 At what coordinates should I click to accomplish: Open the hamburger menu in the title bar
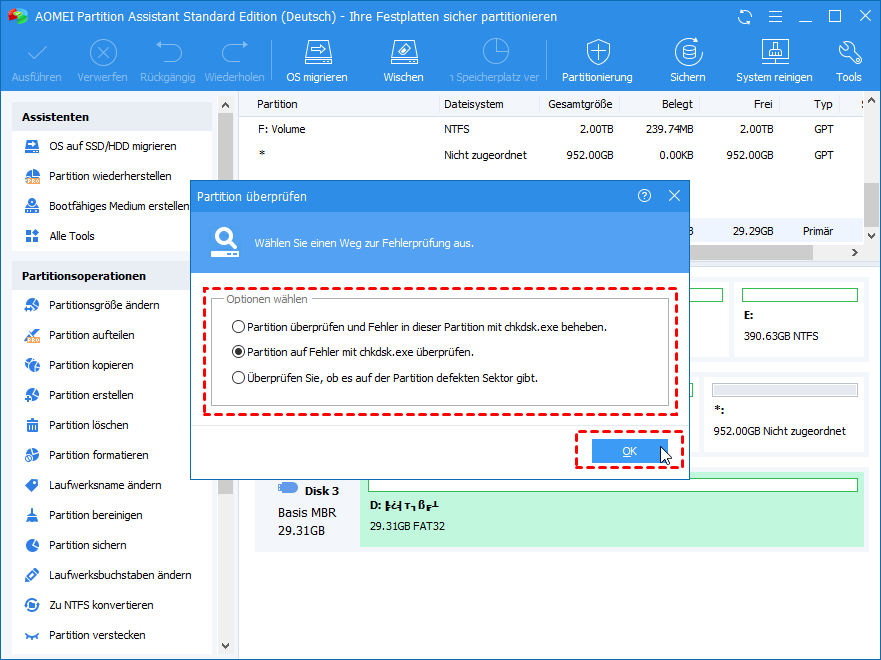coord(775,17)
